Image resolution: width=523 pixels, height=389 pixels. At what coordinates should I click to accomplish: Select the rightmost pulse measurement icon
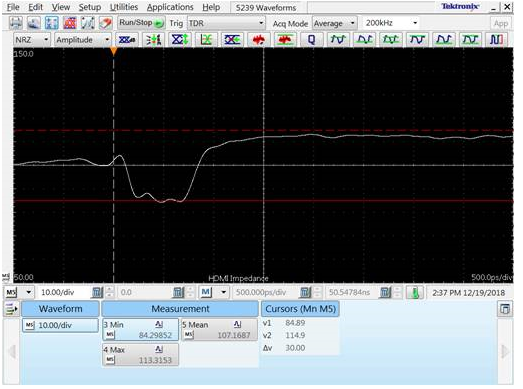click(497, 40)
